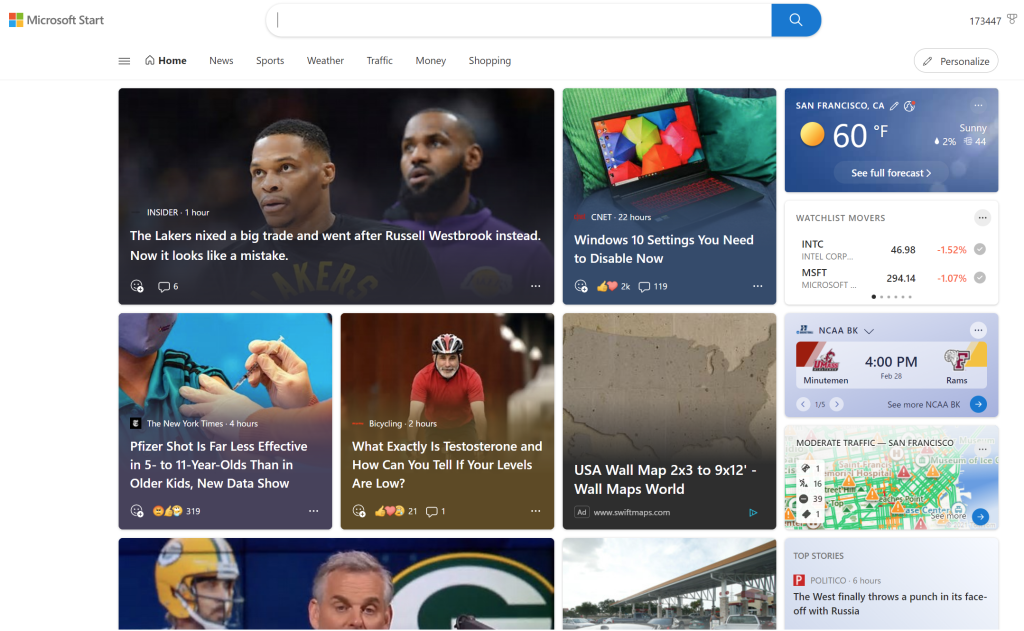1024x631 pixels.
Task: Open more options on Testosterone article card
Action: 536,511
